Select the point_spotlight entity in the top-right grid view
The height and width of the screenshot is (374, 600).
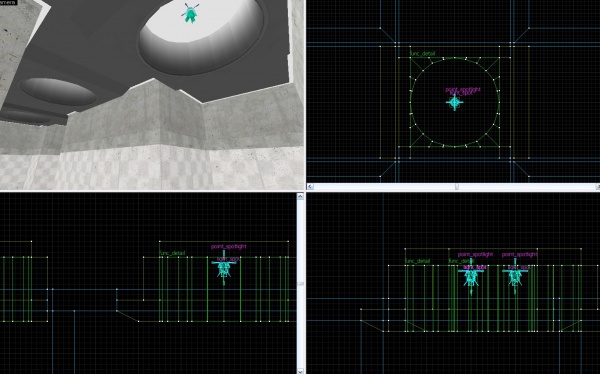[455, 102]
